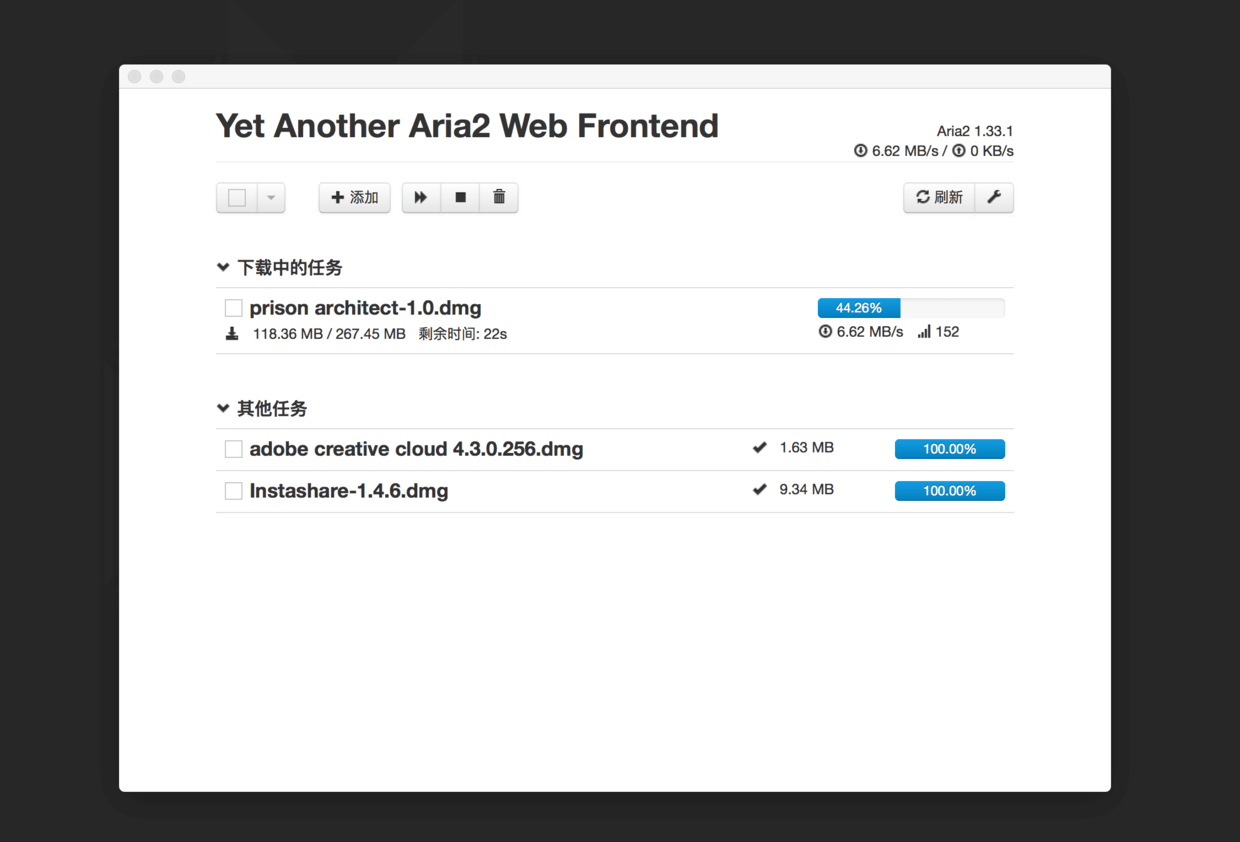The height and width of the screenshot is (842, 1240).
Task: Collapse the 下载中的任务 section
Action: [280, 268]
